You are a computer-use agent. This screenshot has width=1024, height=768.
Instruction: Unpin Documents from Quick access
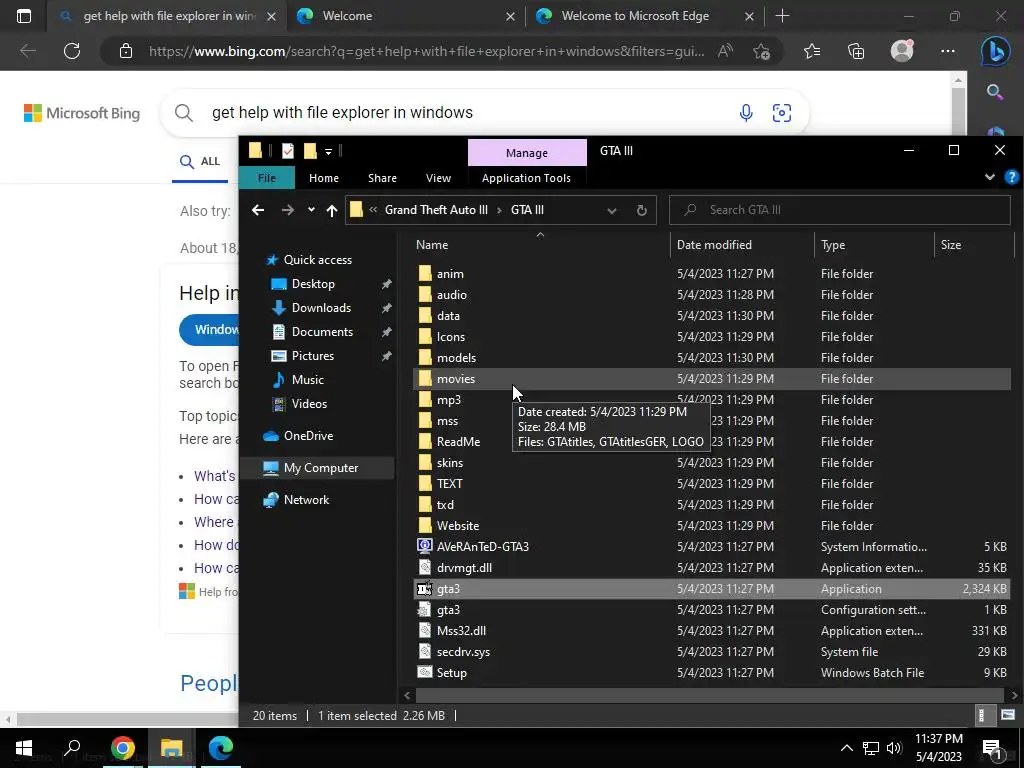coord(387,332)
